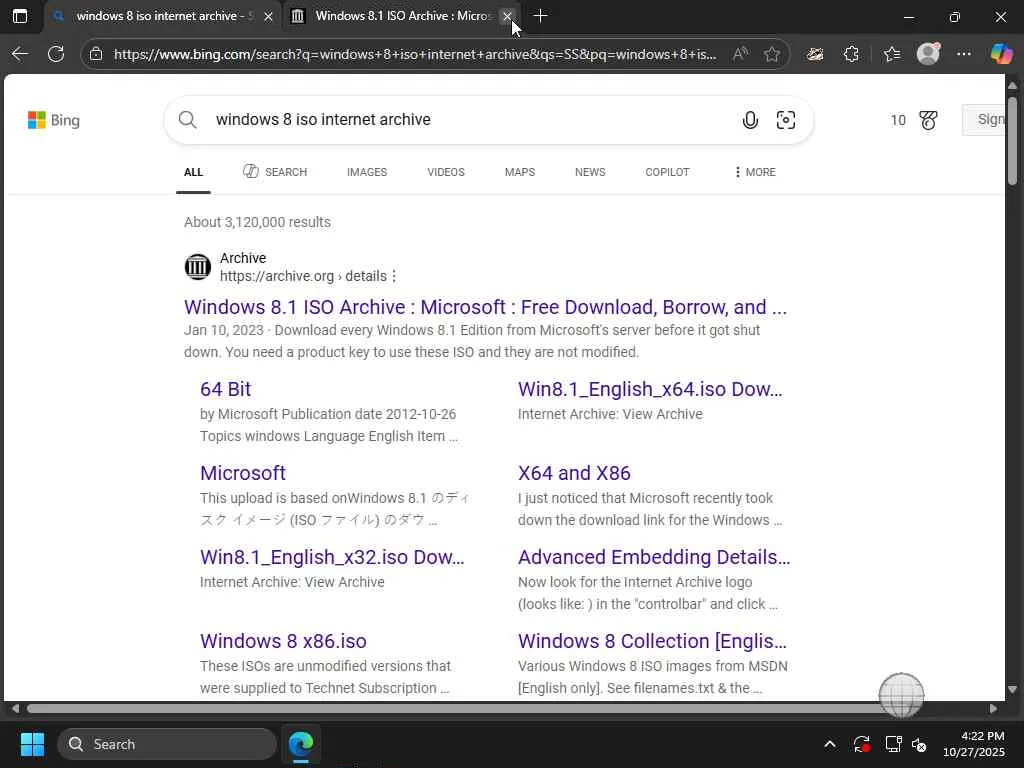
Task: Click the sync status tray icon
Action: point(861,744)
